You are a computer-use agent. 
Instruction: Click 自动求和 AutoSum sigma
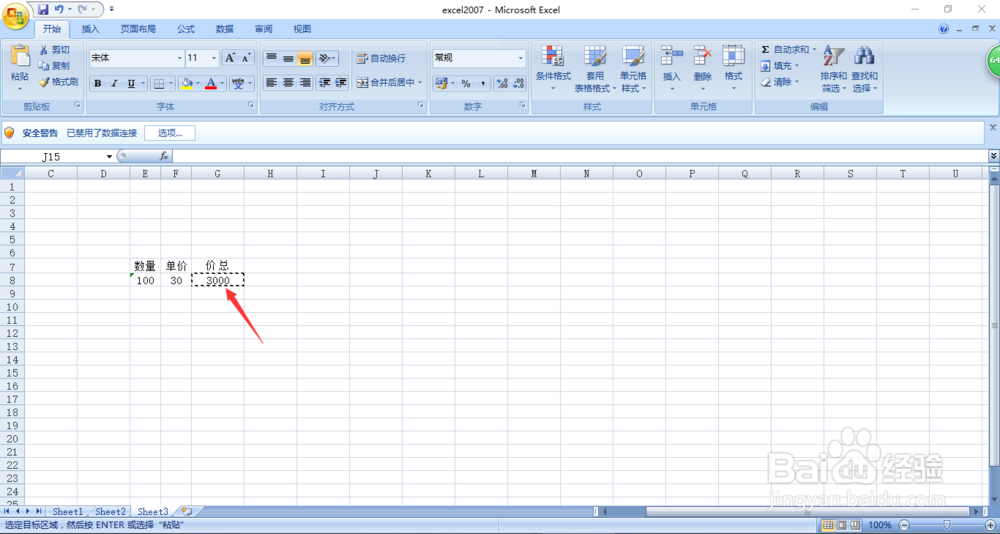784,50
